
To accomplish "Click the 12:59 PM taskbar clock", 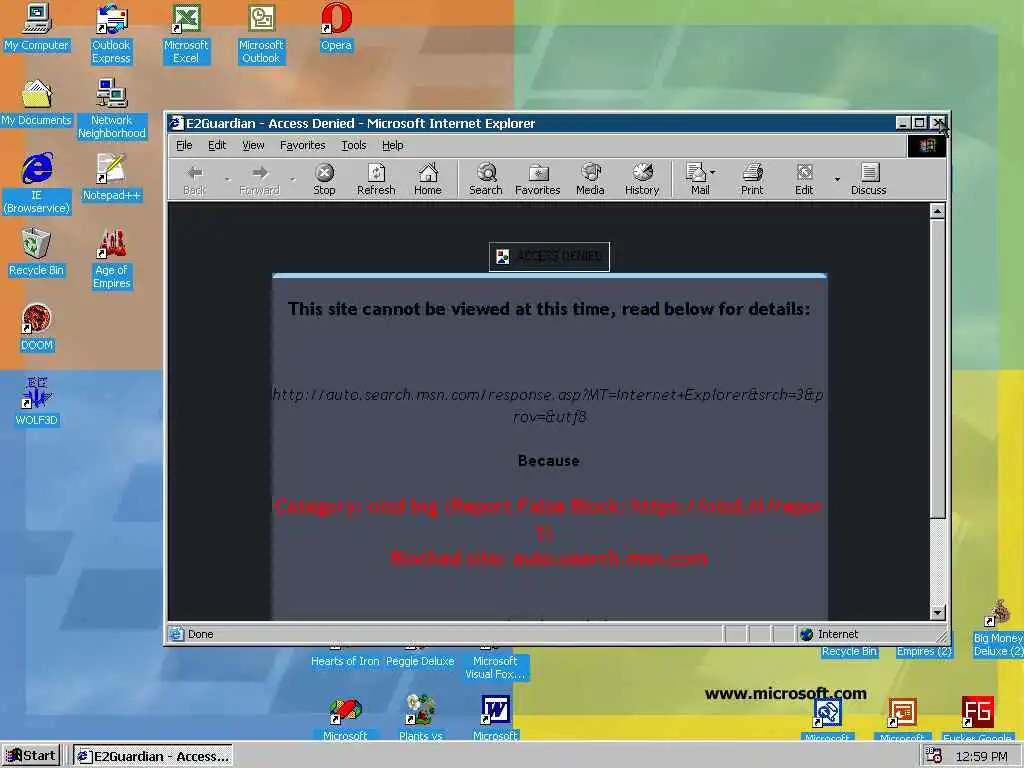I will point(982,756).
